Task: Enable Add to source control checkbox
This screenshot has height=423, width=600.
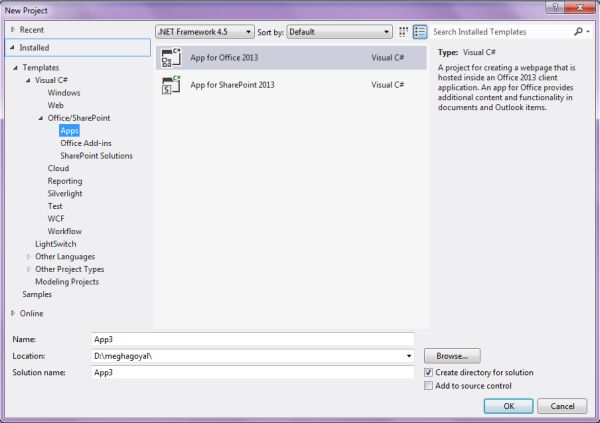Action: tap(428, 385)
